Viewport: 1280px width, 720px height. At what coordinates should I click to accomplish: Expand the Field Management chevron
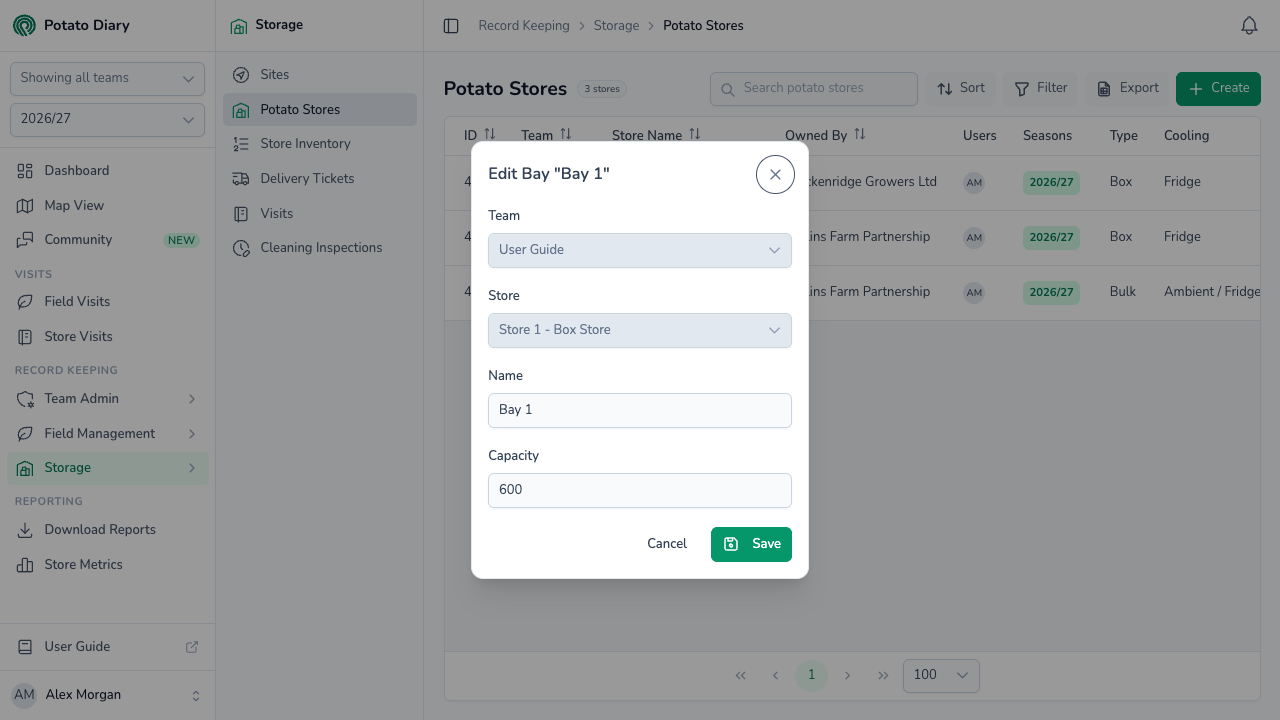click(x=192, y=434)
